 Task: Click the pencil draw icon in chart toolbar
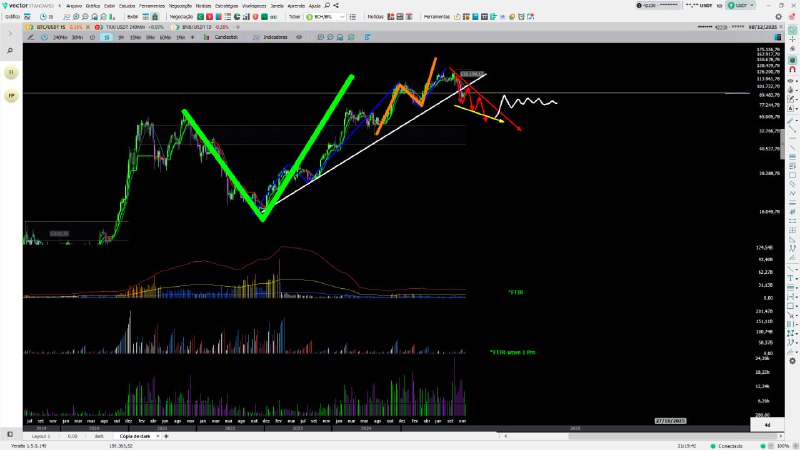click(31, 37)
